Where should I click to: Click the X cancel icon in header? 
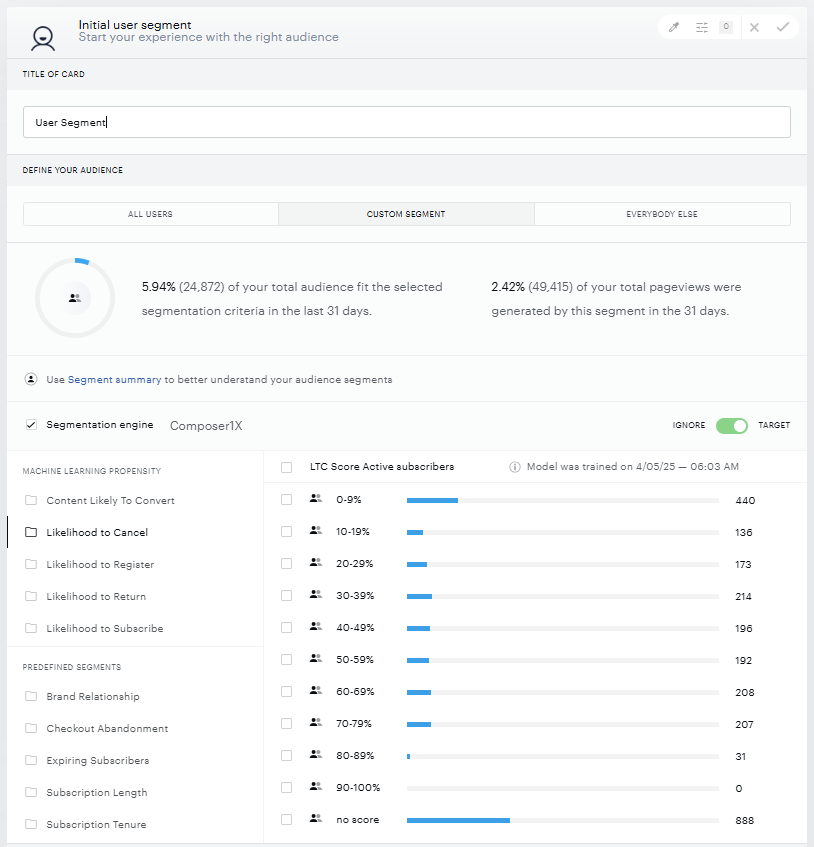point(755,28)
